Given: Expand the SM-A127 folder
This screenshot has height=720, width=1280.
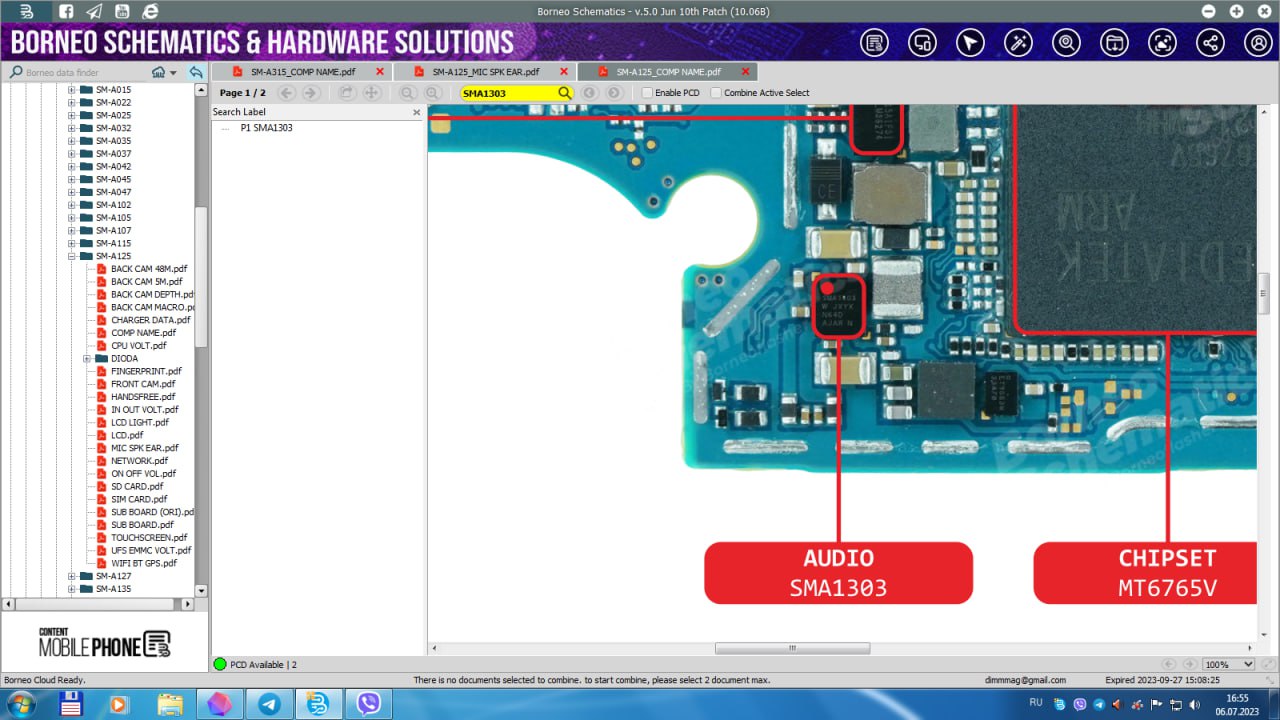Looking at the screenshot, I should pyautogui.click(x=72, y=576).
